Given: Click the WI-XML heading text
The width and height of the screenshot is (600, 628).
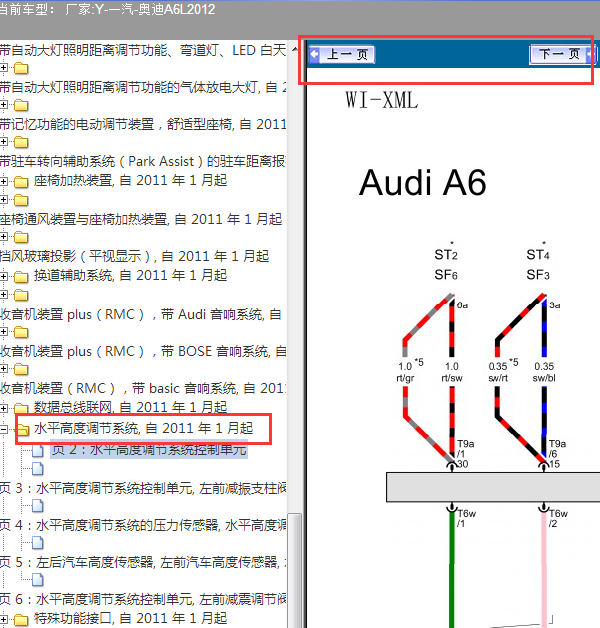Looking at the screenshot, I should pyautogui.click(x=381, y=100).
